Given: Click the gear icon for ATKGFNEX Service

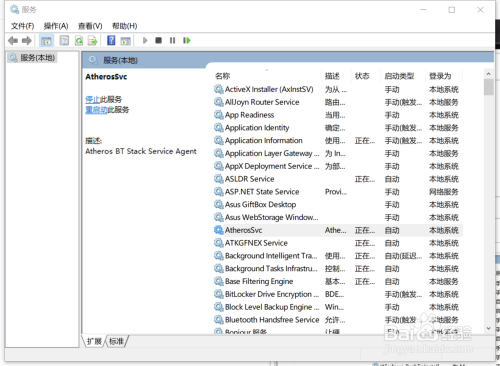Looking at the screenshot, I should pos(219,243).
